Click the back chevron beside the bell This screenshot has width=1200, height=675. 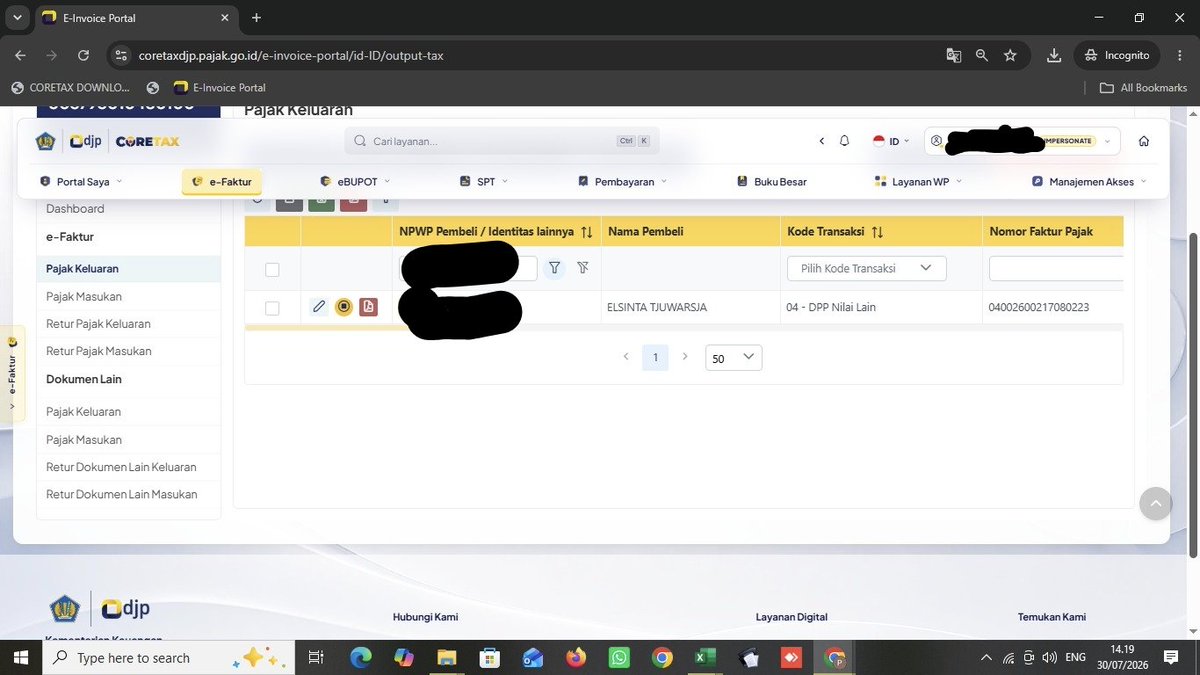[822, 141]
